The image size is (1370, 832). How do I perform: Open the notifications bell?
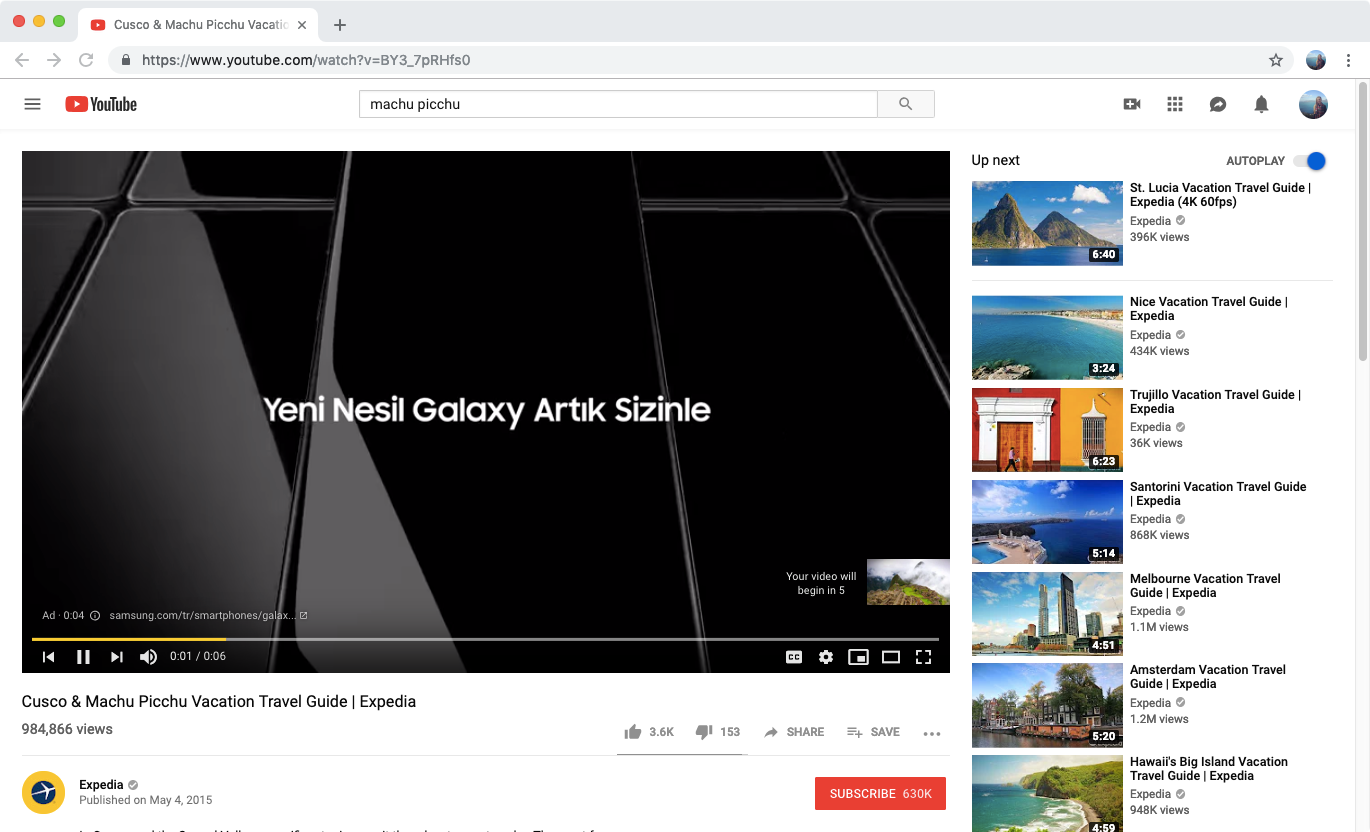1261,104
